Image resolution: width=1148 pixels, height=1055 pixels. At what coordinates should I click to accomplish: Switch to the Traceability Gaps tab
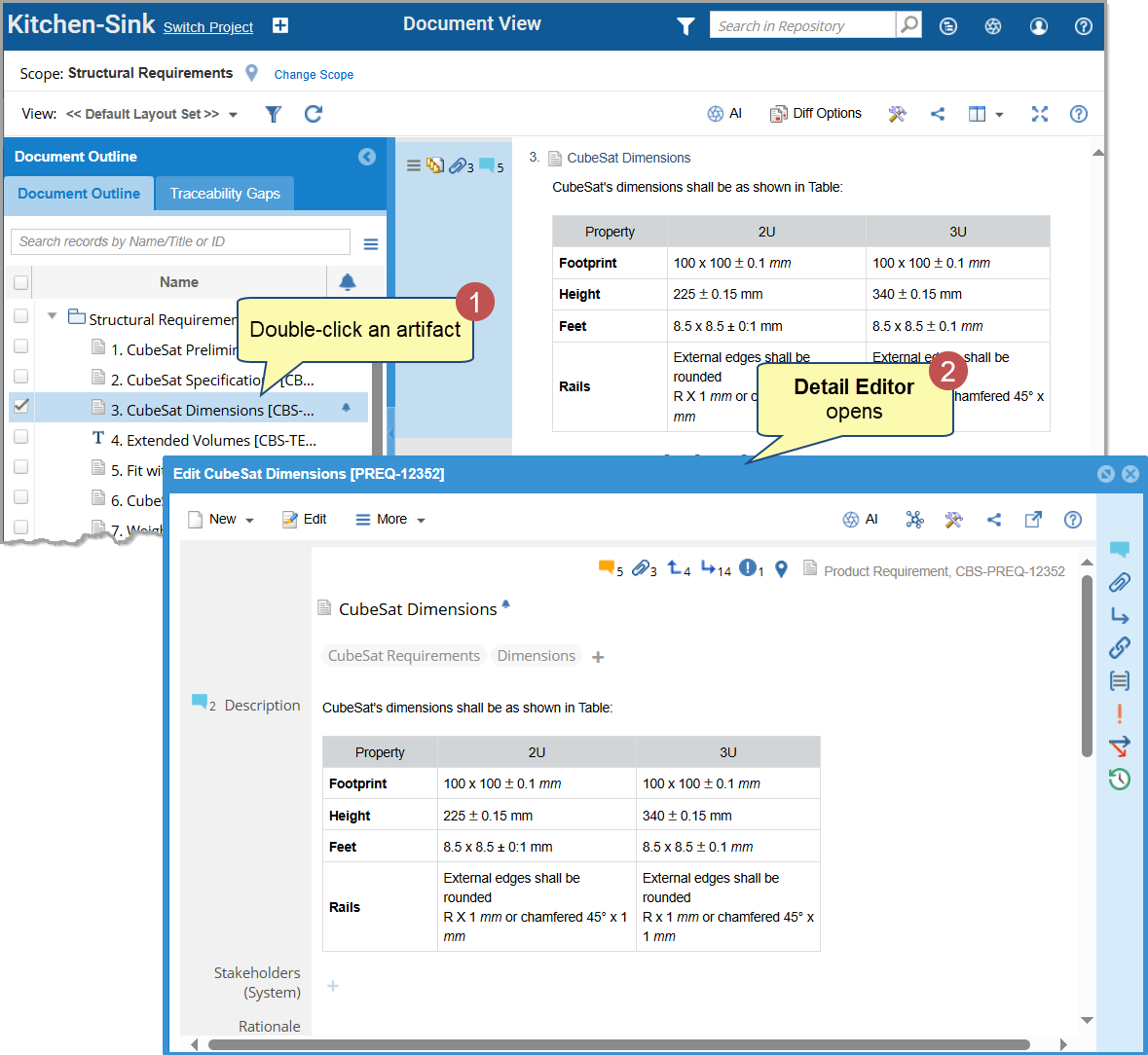pyautogui.click(x=225, y=194)
